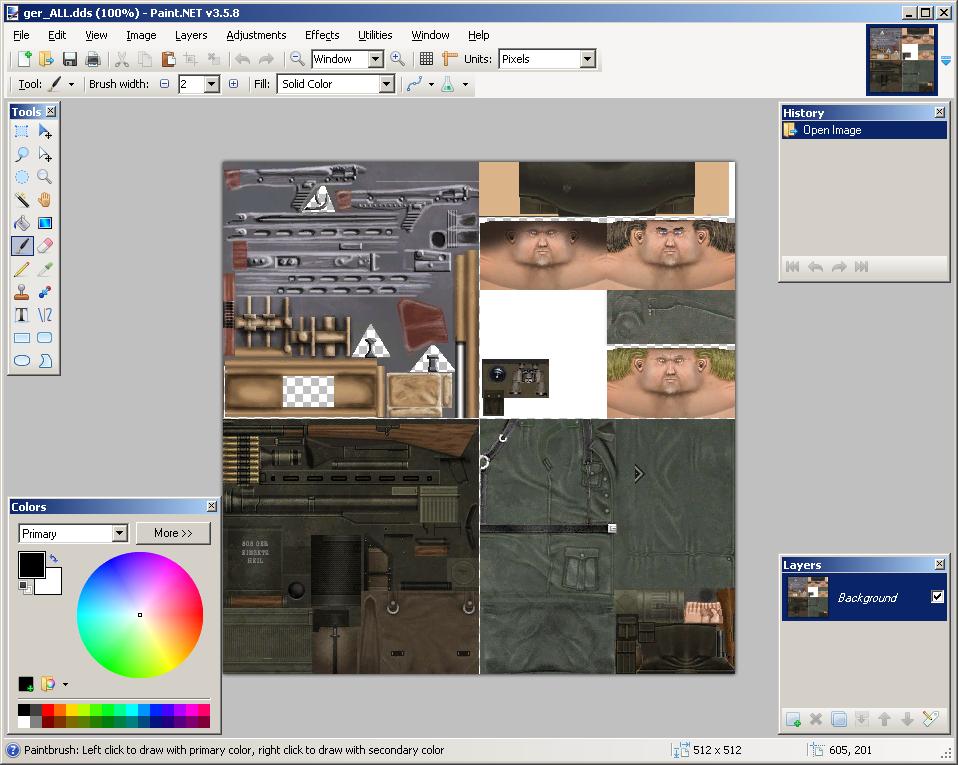Open the palette options dropdown arrow
Screen dimensions: 958x765
pyautogui.click(x=65, y=684)
